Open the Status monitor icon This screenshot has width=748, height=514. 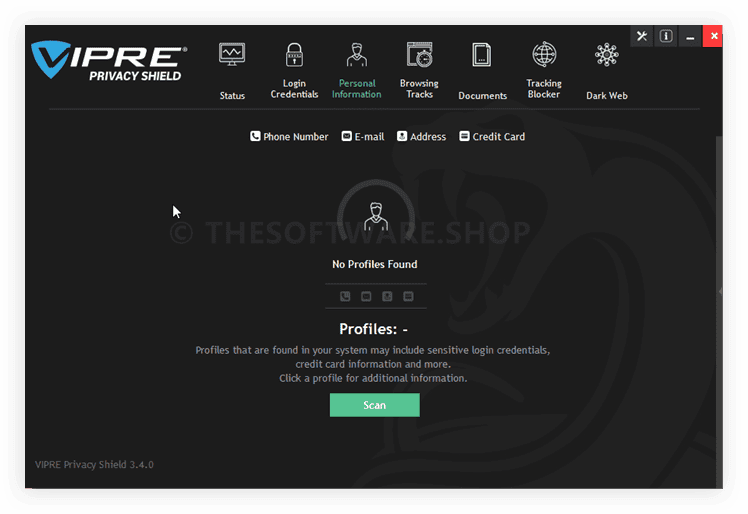232,55
